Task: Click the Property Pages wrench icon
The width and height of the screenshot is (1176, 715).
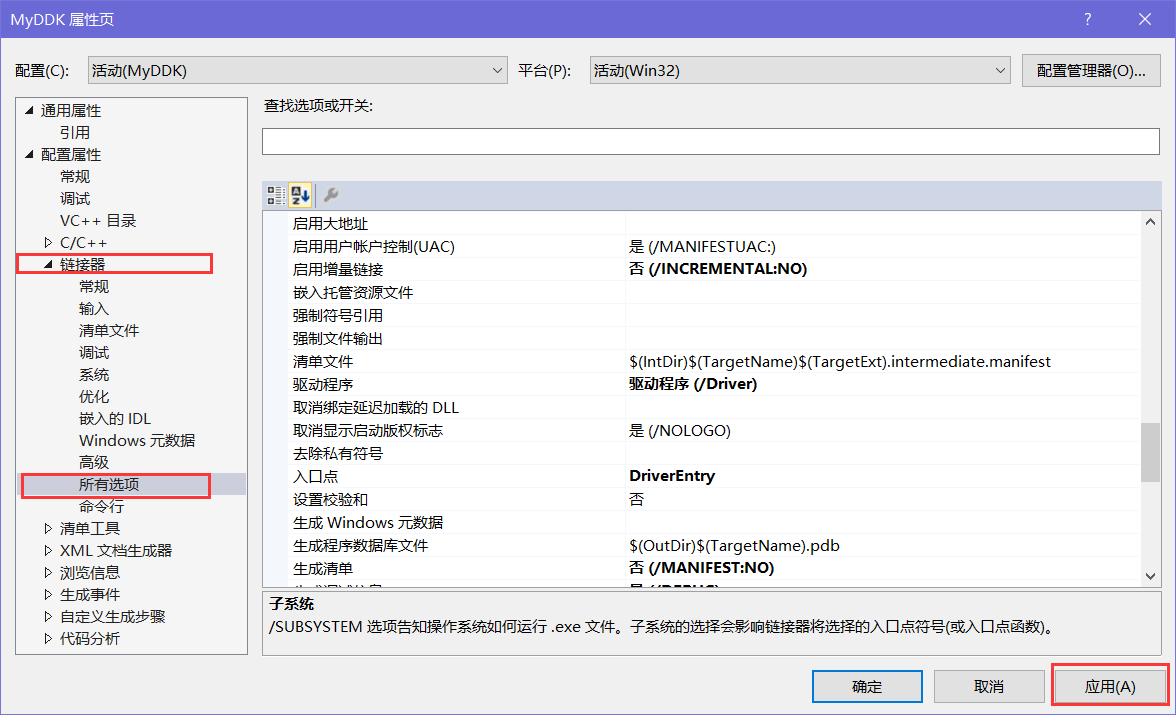Action: pyautogui.click(x=331, y=196)
